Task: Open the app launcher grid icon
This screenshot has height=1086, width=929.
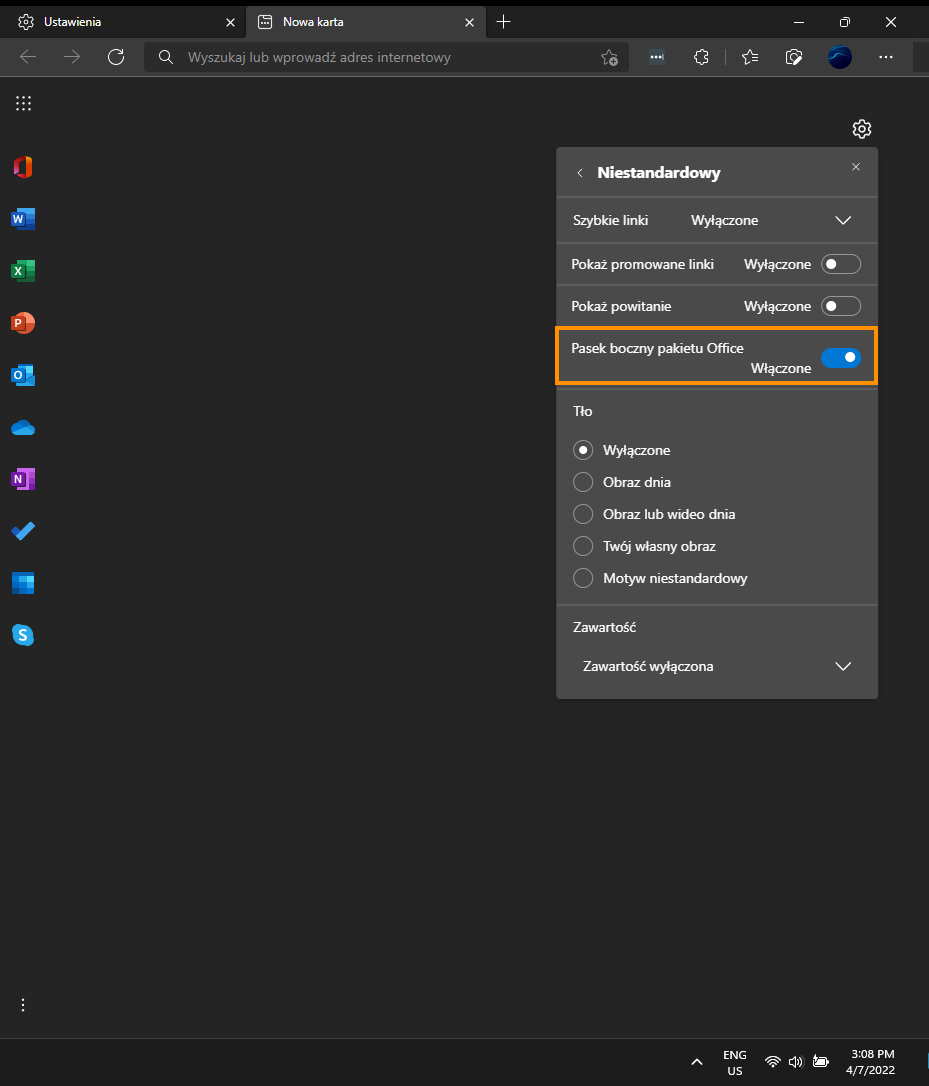Action: coord(24,103)
